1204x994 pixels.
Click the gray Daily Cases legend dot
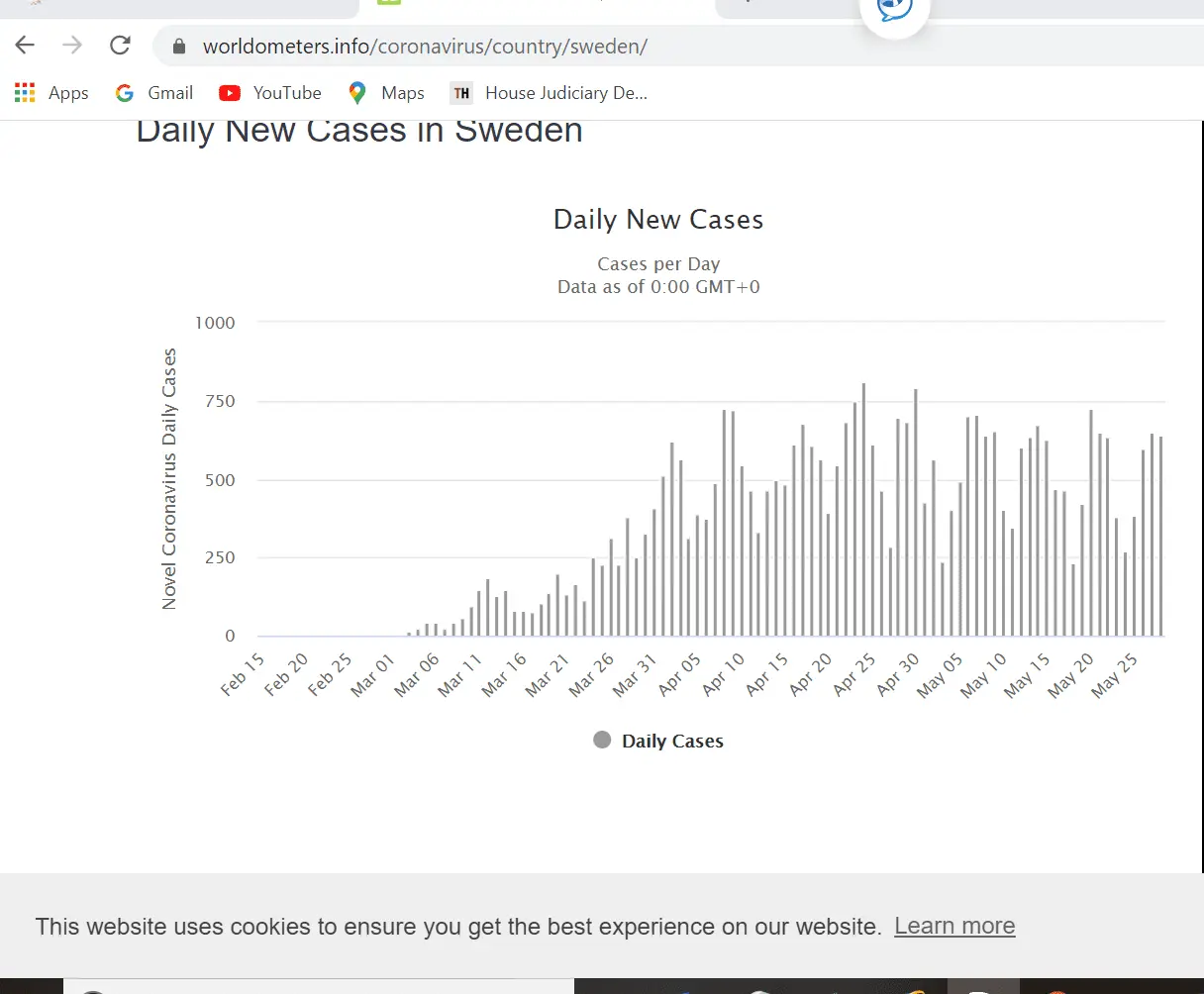coord(602,741)
